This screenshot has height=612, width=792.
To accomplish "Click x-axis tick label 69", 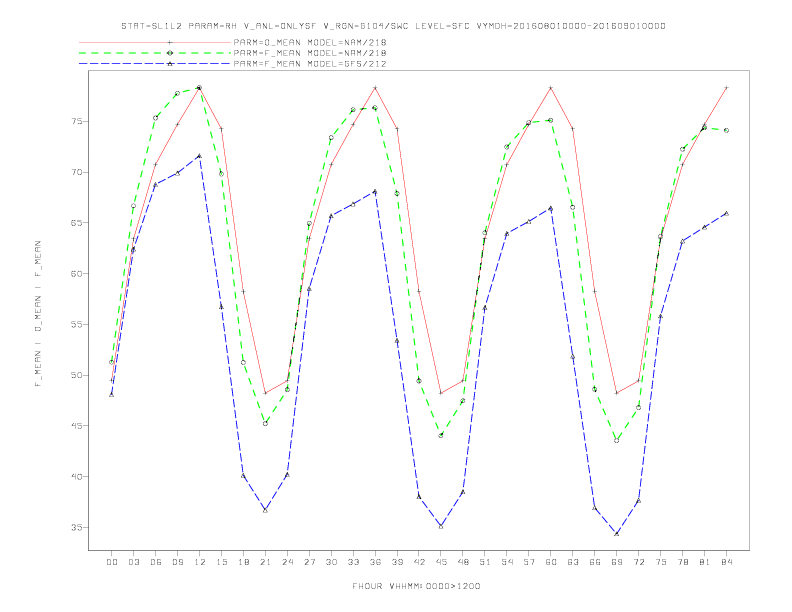I will point(617,562).
